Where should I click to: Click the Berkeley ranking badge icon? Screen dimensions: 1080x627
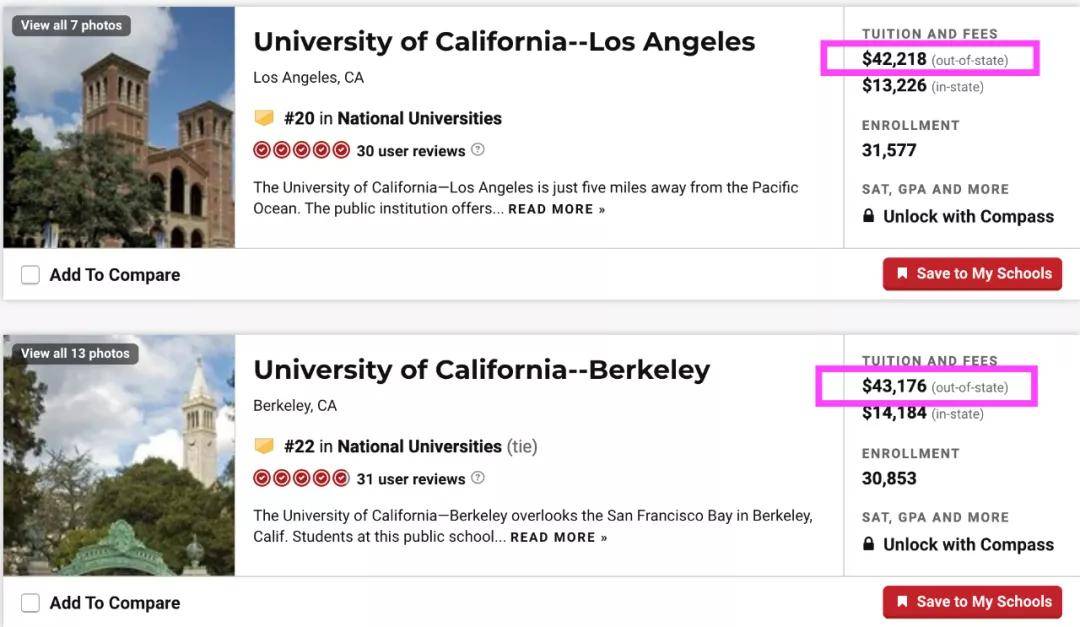[x=264, y=446]
